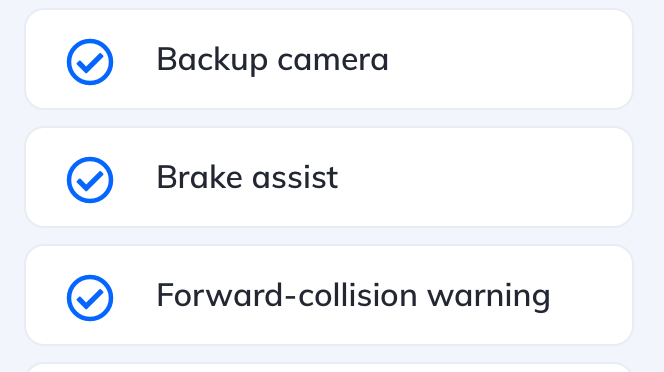Click empty space right of Backup camera text
664x372 pixels.
click(x=508, y=59)
